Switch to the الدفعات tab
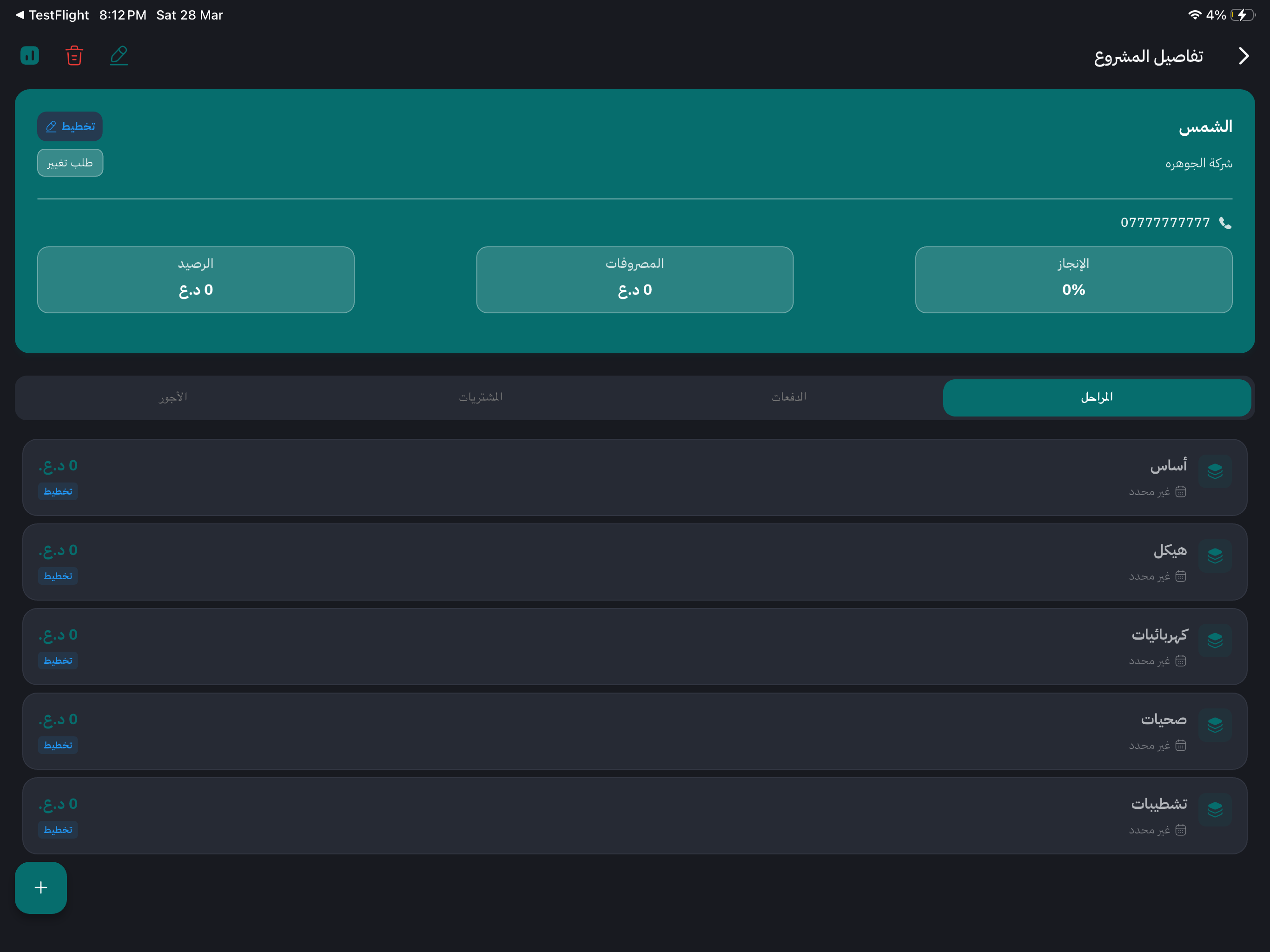Viewport: 1270px width, 952px height. tap(789, 397)
